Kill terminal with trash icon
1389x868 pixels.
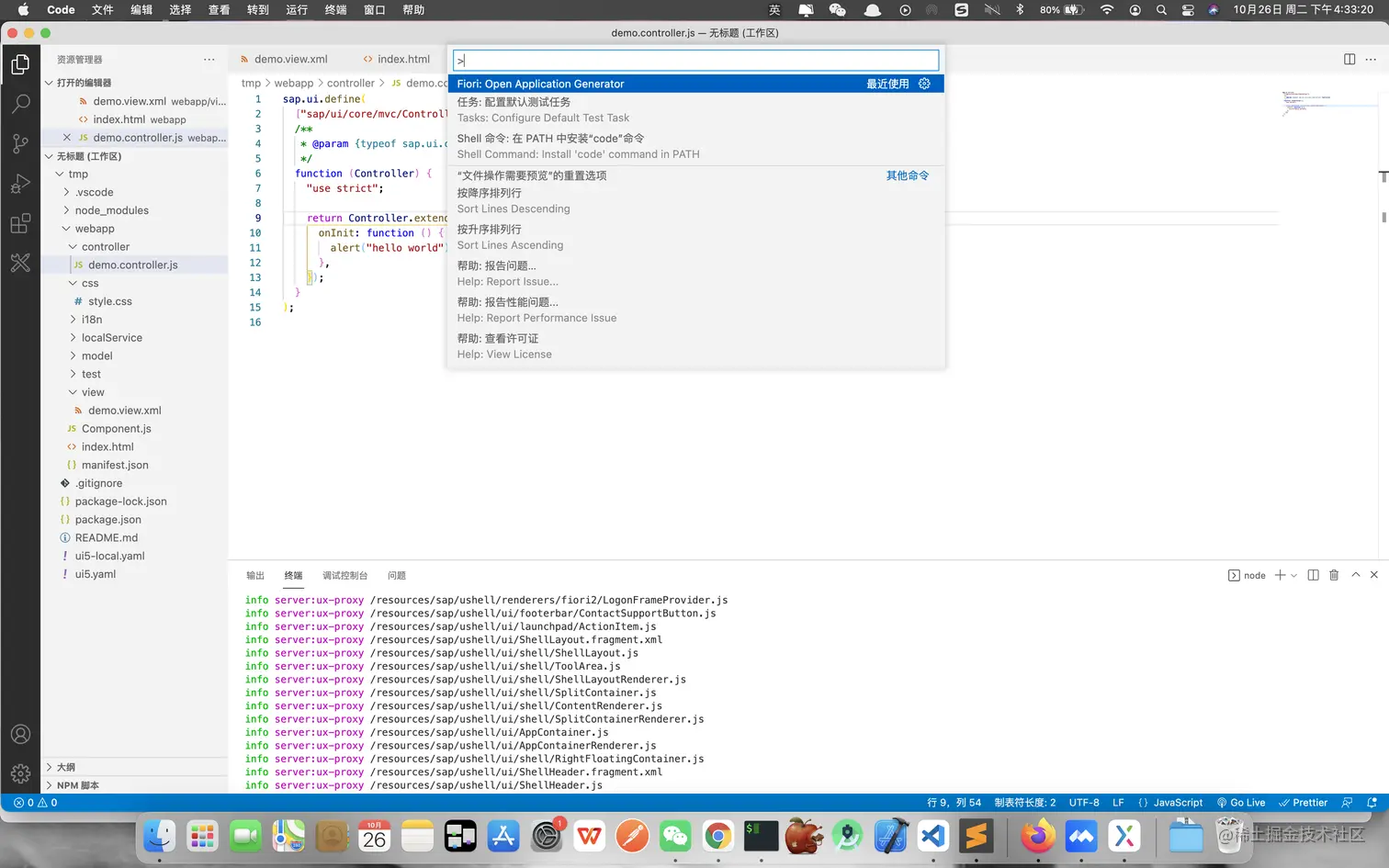coord(1334,575)
